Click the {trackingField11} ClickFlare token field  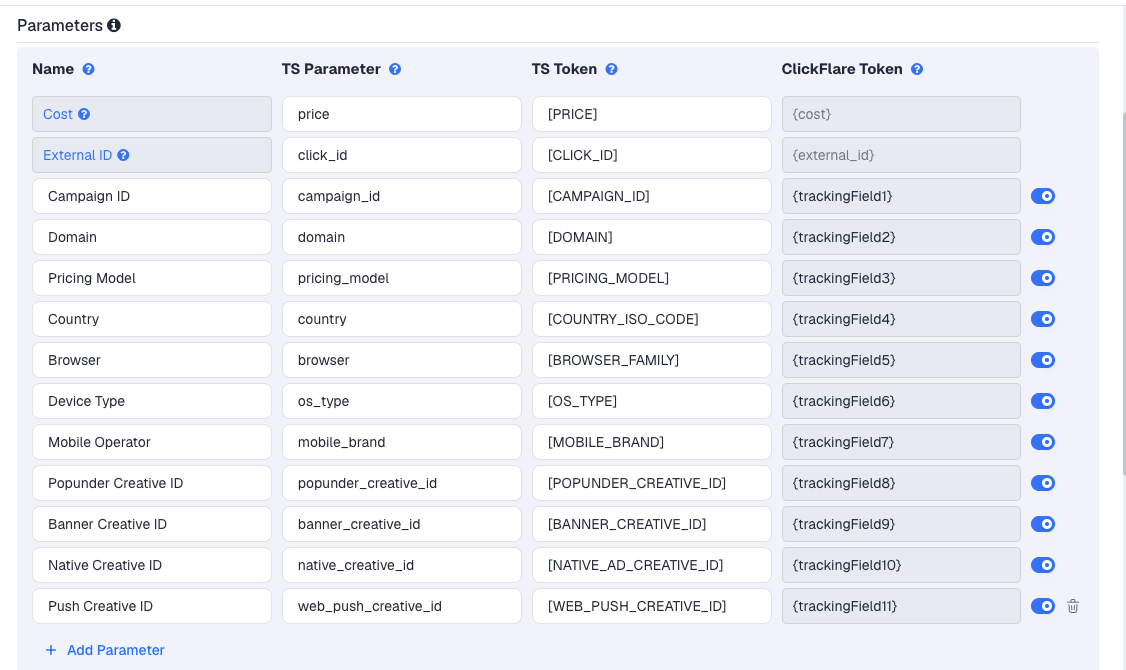coord(901,606)
